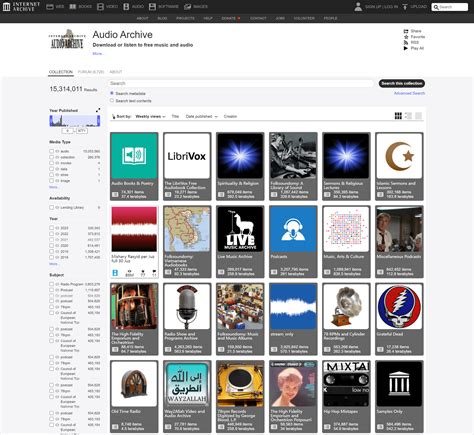474x435 pixels.
Task: Open the Books section icon in top bar
Action: (73, 7)
